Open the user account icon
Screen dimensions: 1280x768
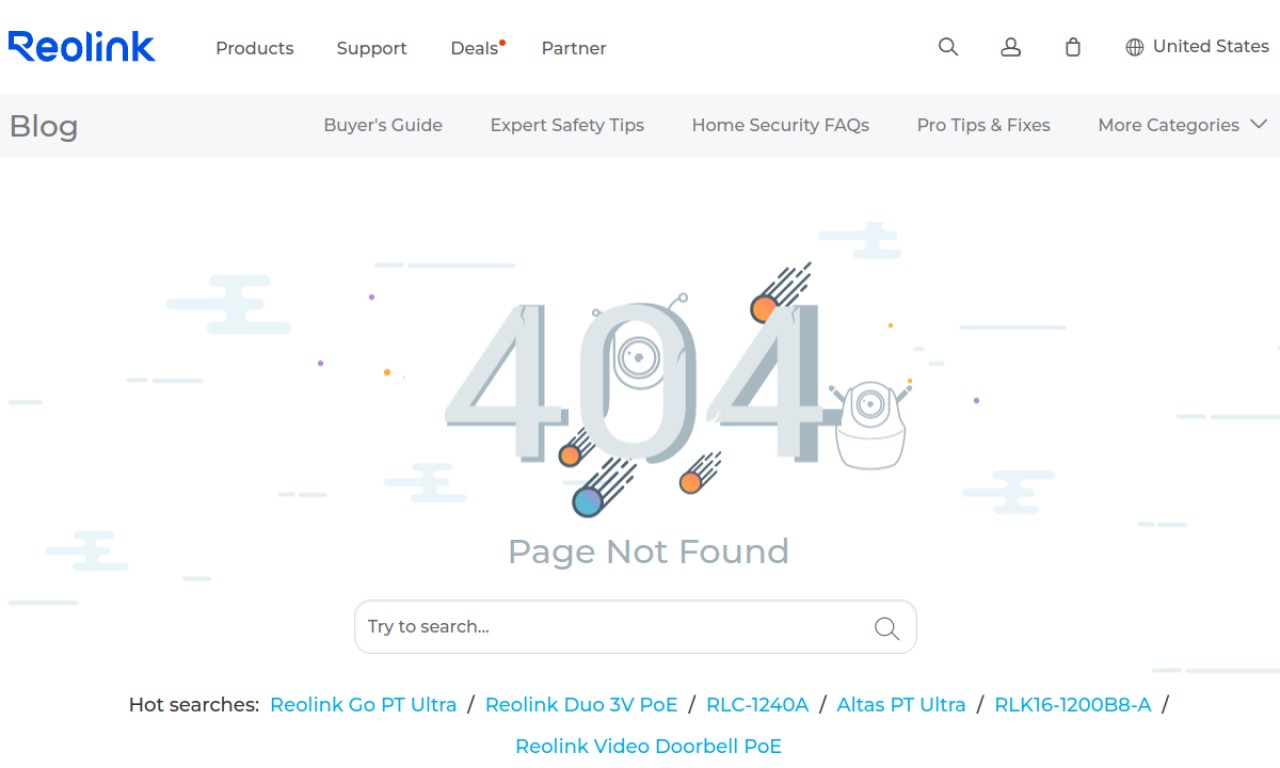[1011, 47]
